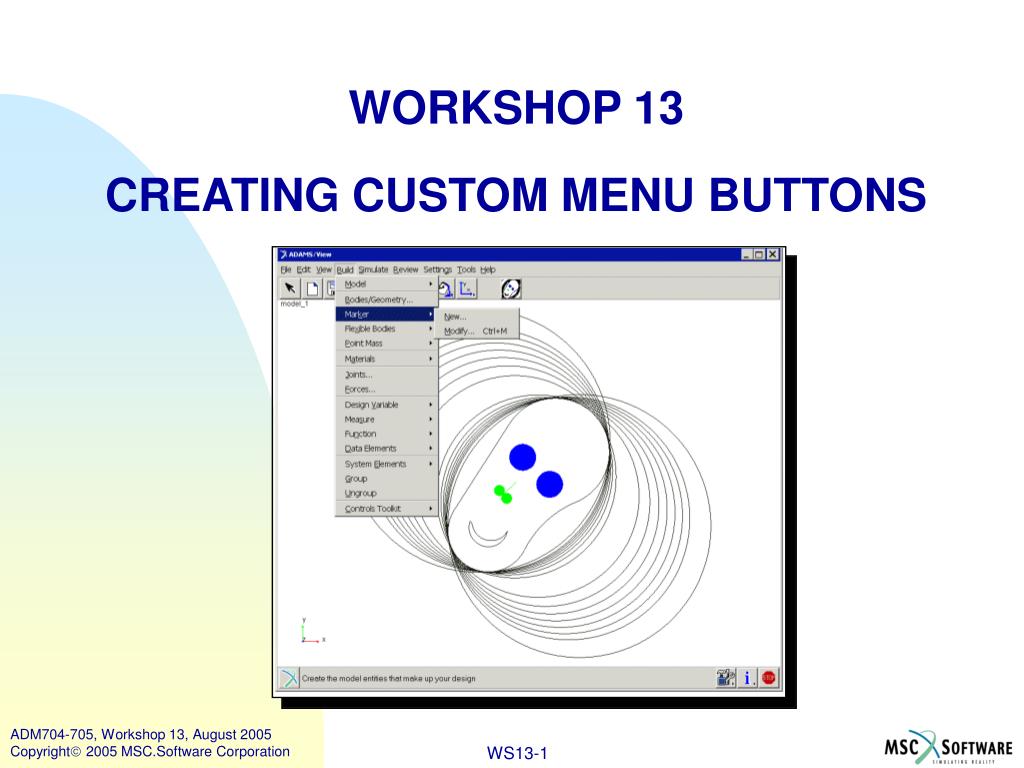This screenshot has height=768, width=1024.
Task: Select the arrow pointer tool
Action: [290, 288]
